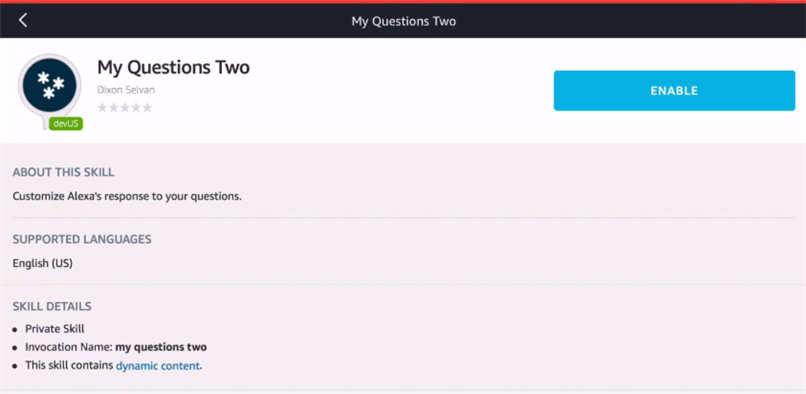The width and height of the screenshot is (806, 394).
Task: Click the About This Skill heading
Action: (63, 172)
